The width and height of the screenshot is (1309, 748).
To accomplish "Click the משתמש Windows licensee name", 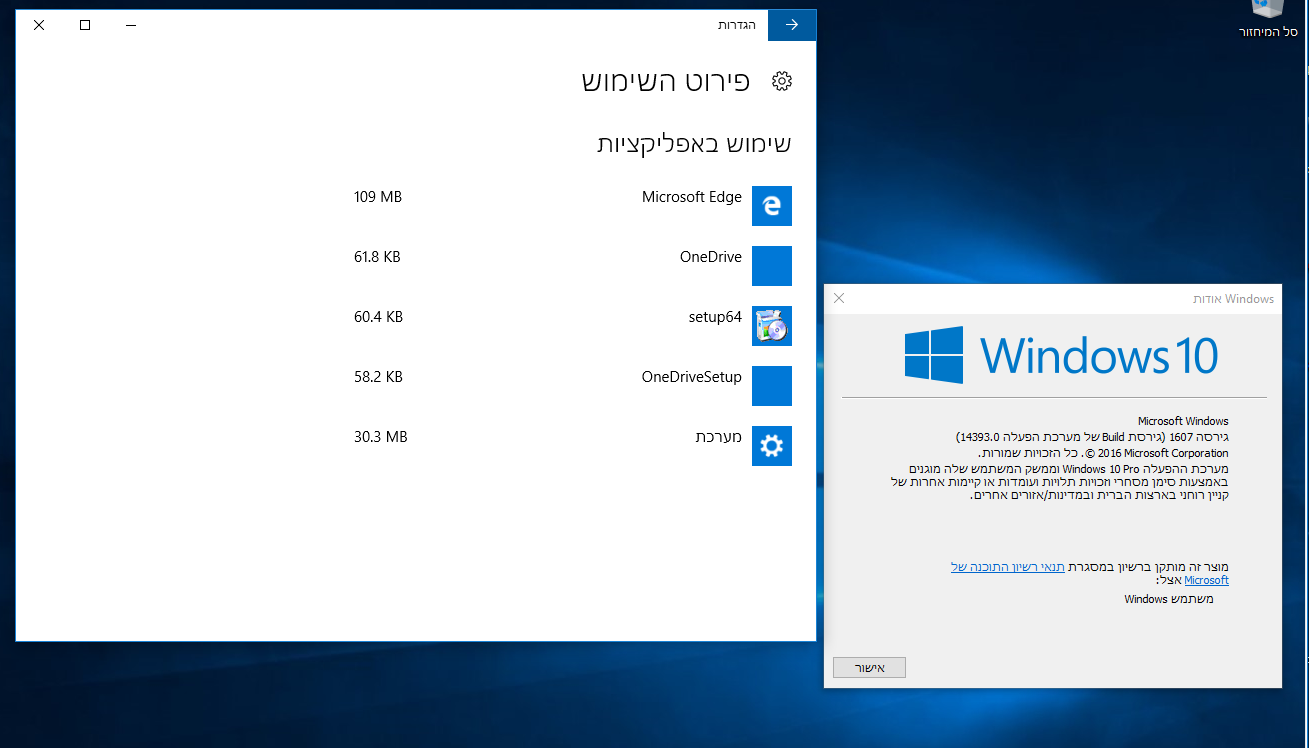I will click(x=1169, y=599).
